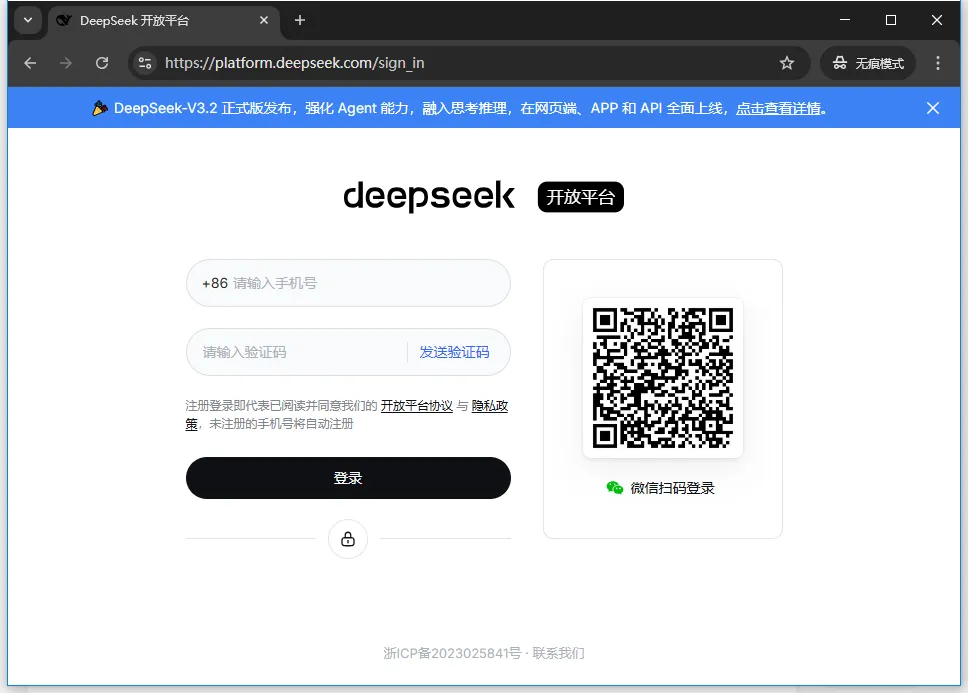Viewport: 968px width, 693px height.
Task: Switch to password login via lock icon
Action: coord(348,539)
